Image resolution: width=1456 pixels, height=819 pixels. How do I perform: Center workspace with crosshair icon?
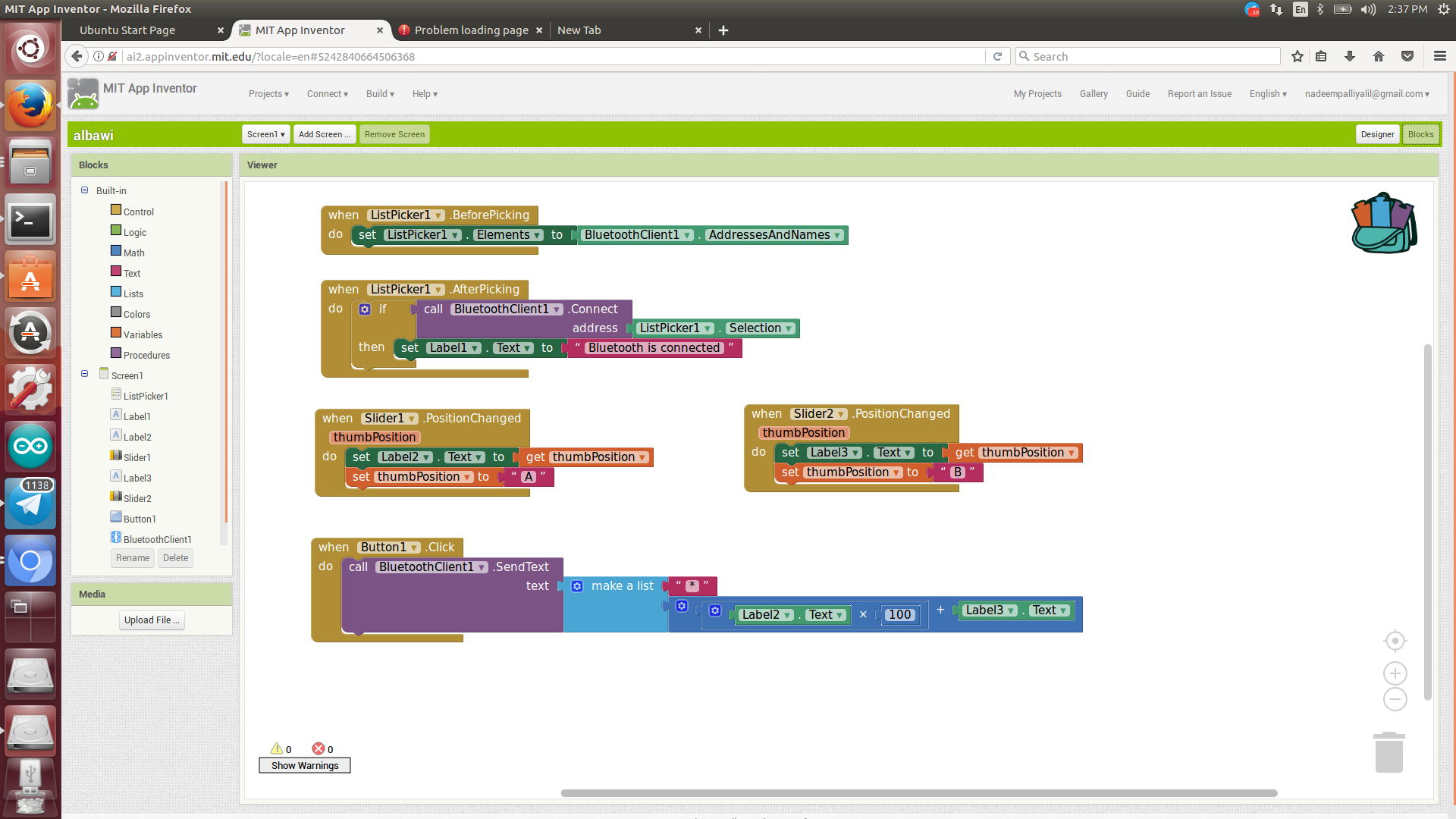1395,641
